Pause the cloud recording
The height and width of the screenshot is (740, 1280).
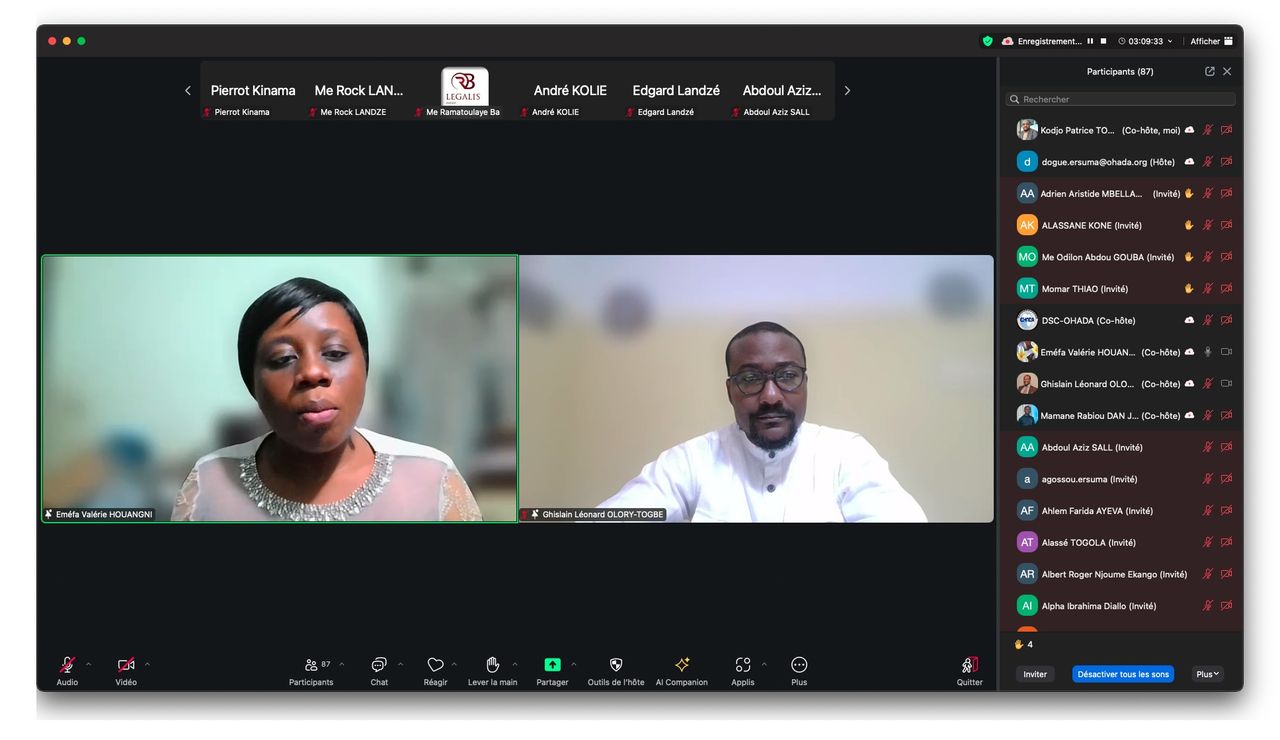pos(1091,41)
